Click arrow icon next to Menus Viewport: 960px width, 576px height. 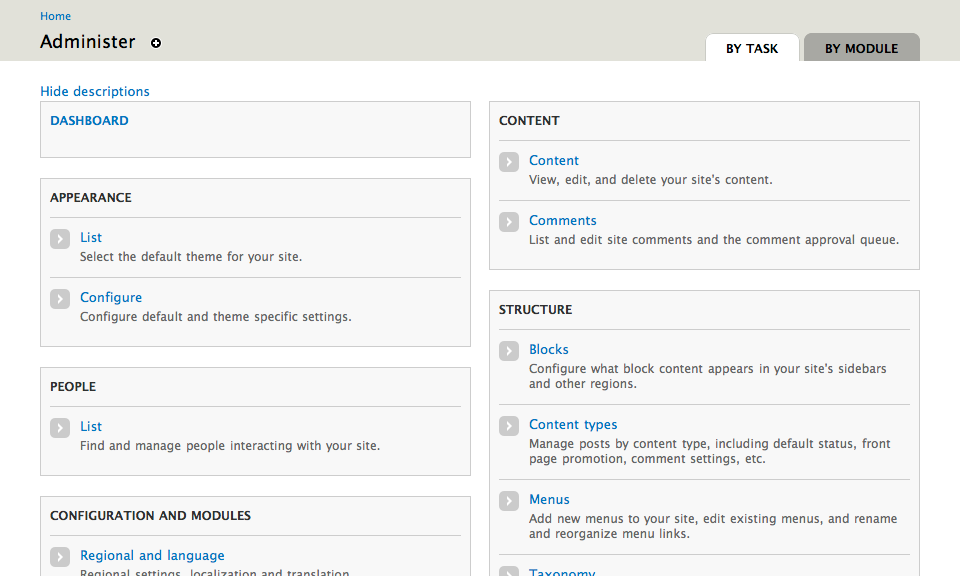pos(509,500)
